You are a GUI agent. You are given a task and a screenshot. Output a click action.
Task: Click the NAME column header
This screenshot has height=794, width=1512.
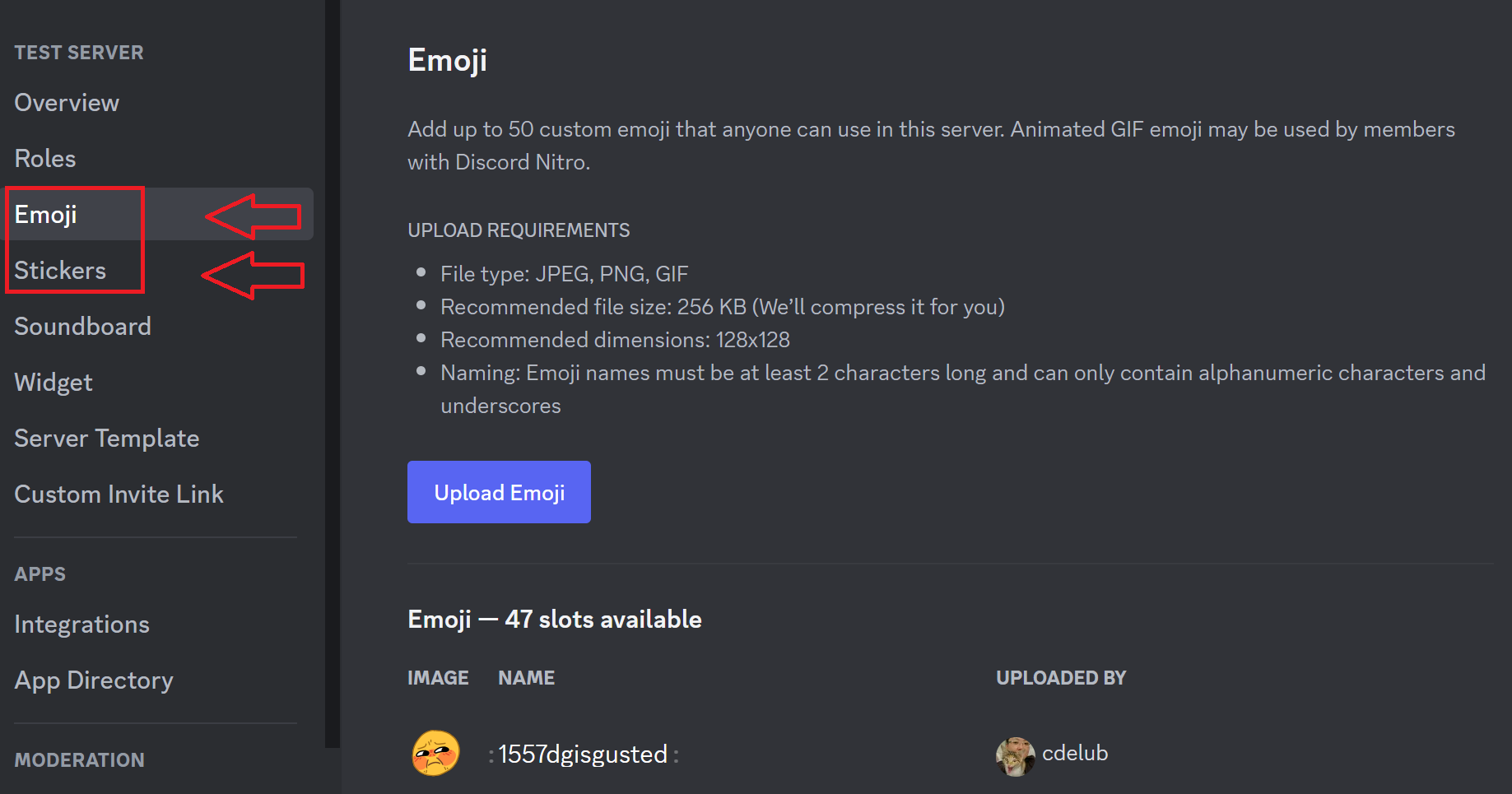[526, 677]
